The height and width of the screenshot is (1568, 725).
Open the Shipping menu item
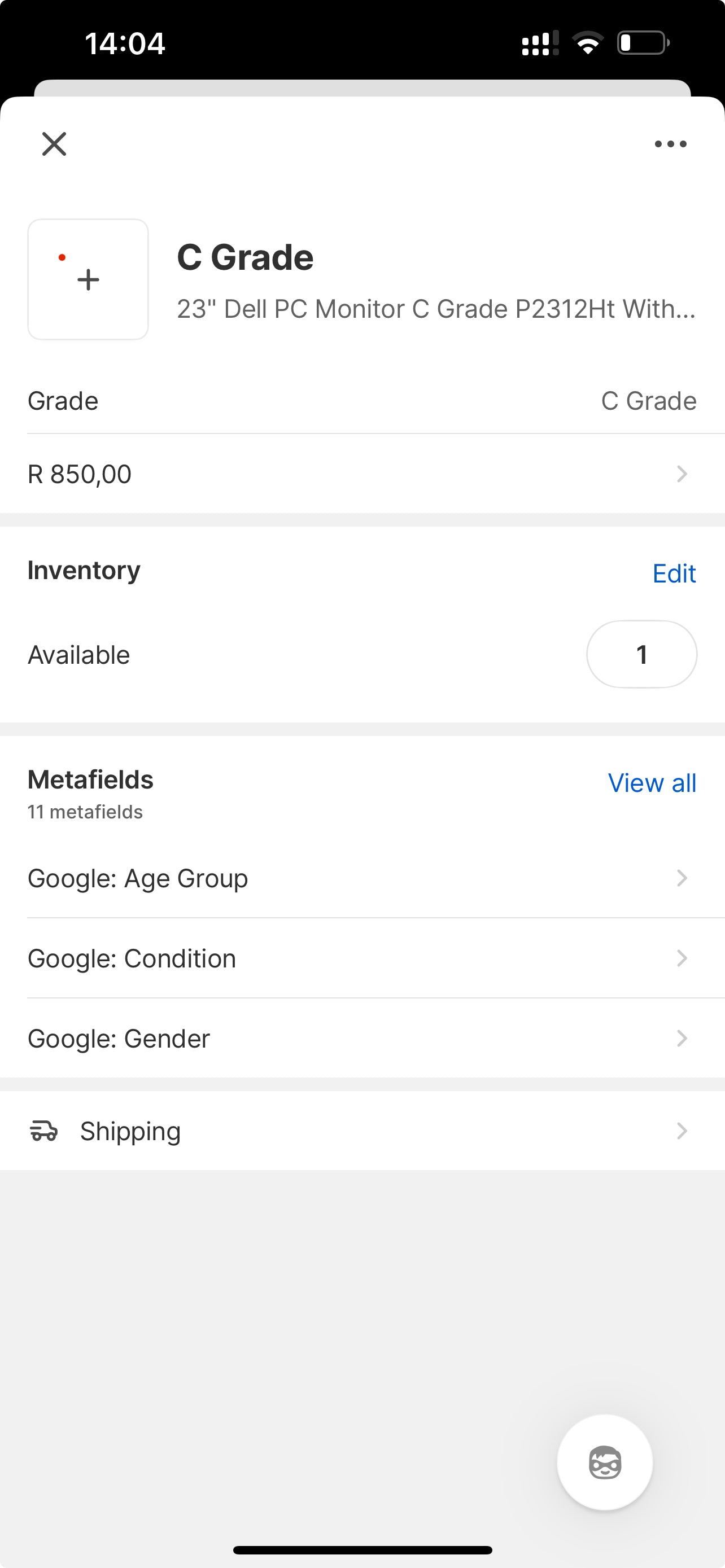click(x=130, y=1131)
